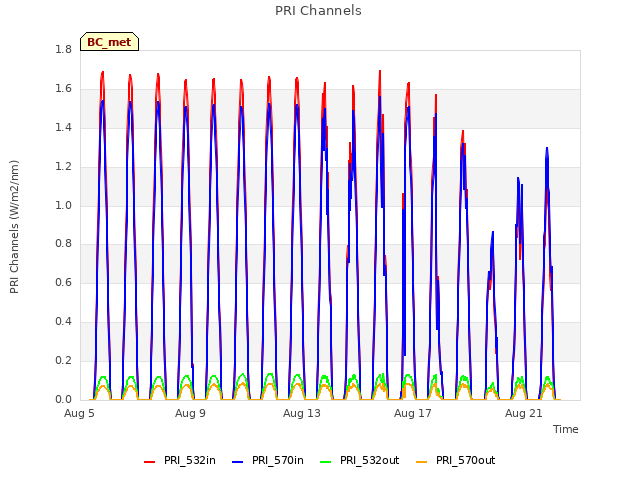Toggle the PRI_532out legend entry
The width and height of the screenshot is (640, 480).
[x=360, y=461]
